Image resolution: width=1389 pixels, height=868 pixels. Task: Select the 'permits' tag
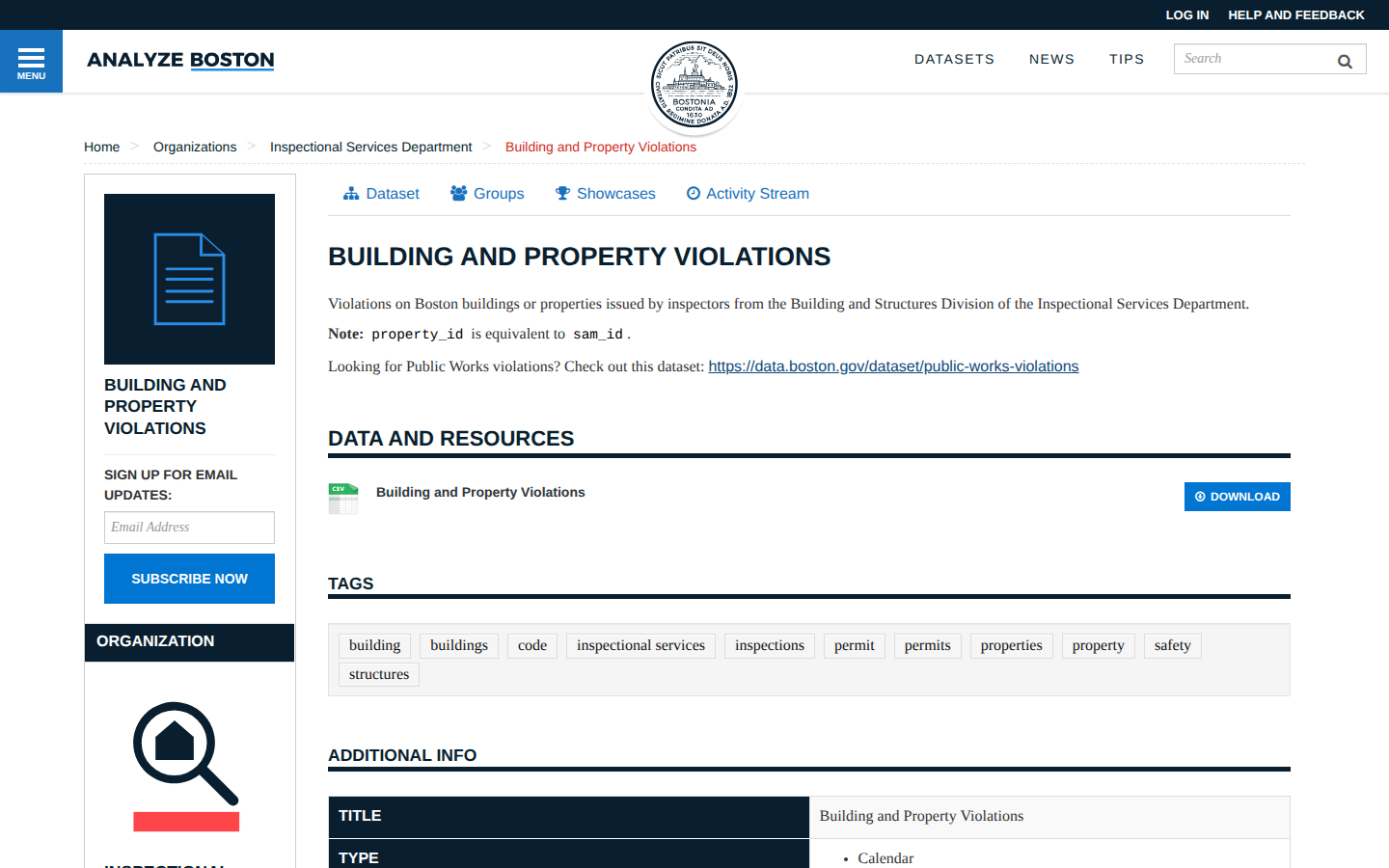pos(928,646)
